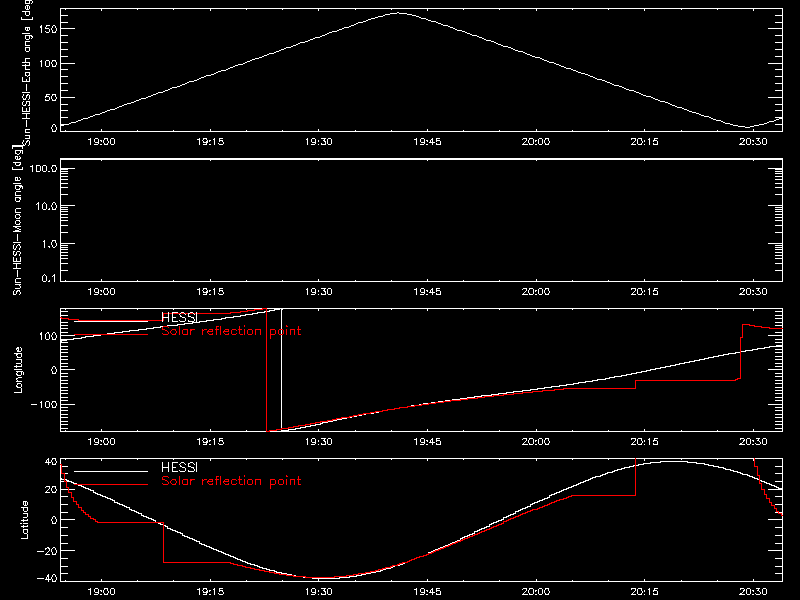Click the 50 tick on Earth angle axis
The height and width of the screenshot is (600, 800).
pyautogui.click(x=51, y=97)
